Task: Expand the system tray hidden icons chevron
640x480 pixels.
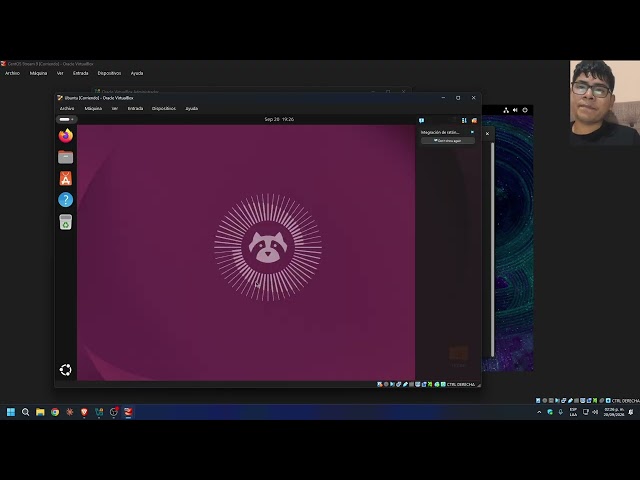Action: click(539, 413)
